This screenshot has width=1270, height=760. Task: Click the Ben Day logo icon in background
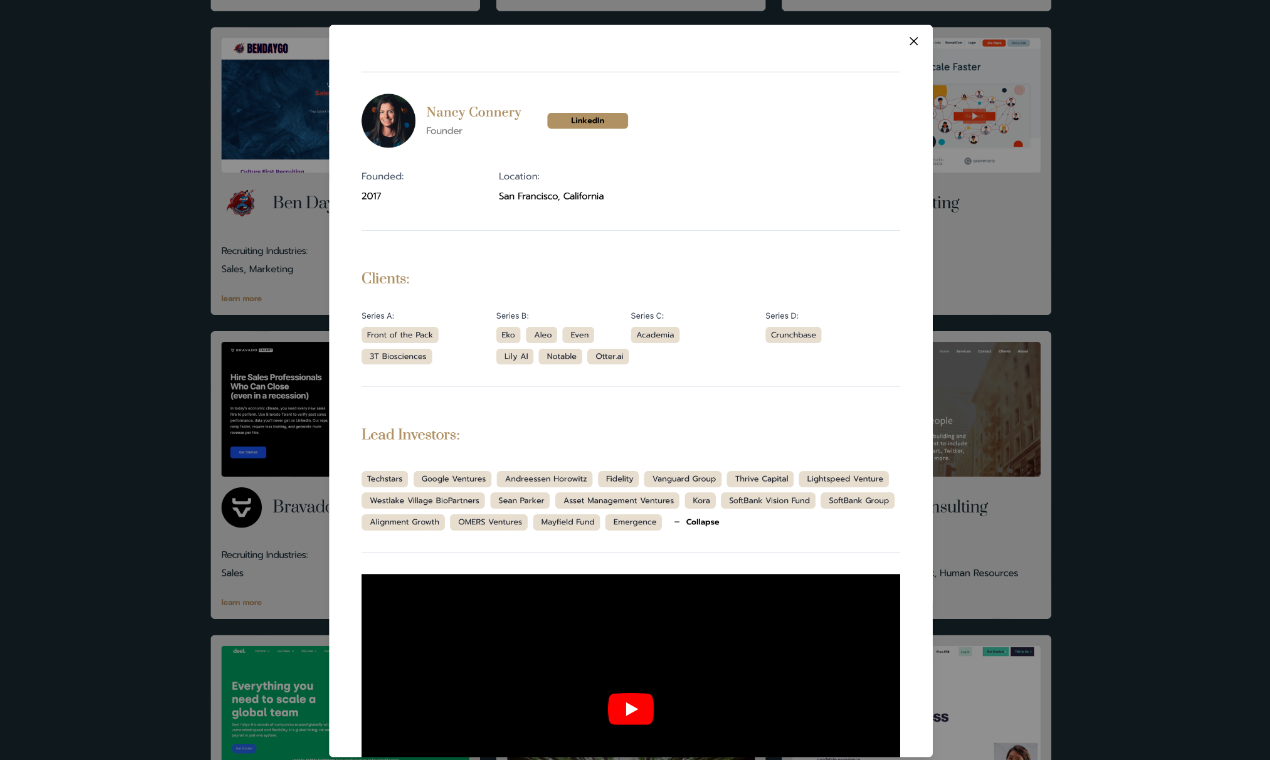coord(240,203)
